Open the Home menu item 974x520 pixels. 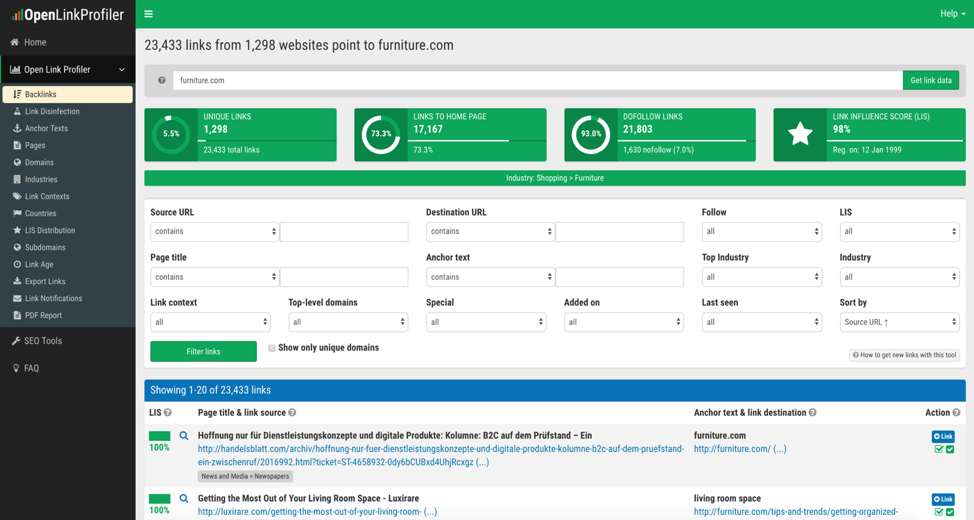coord(68,42)
